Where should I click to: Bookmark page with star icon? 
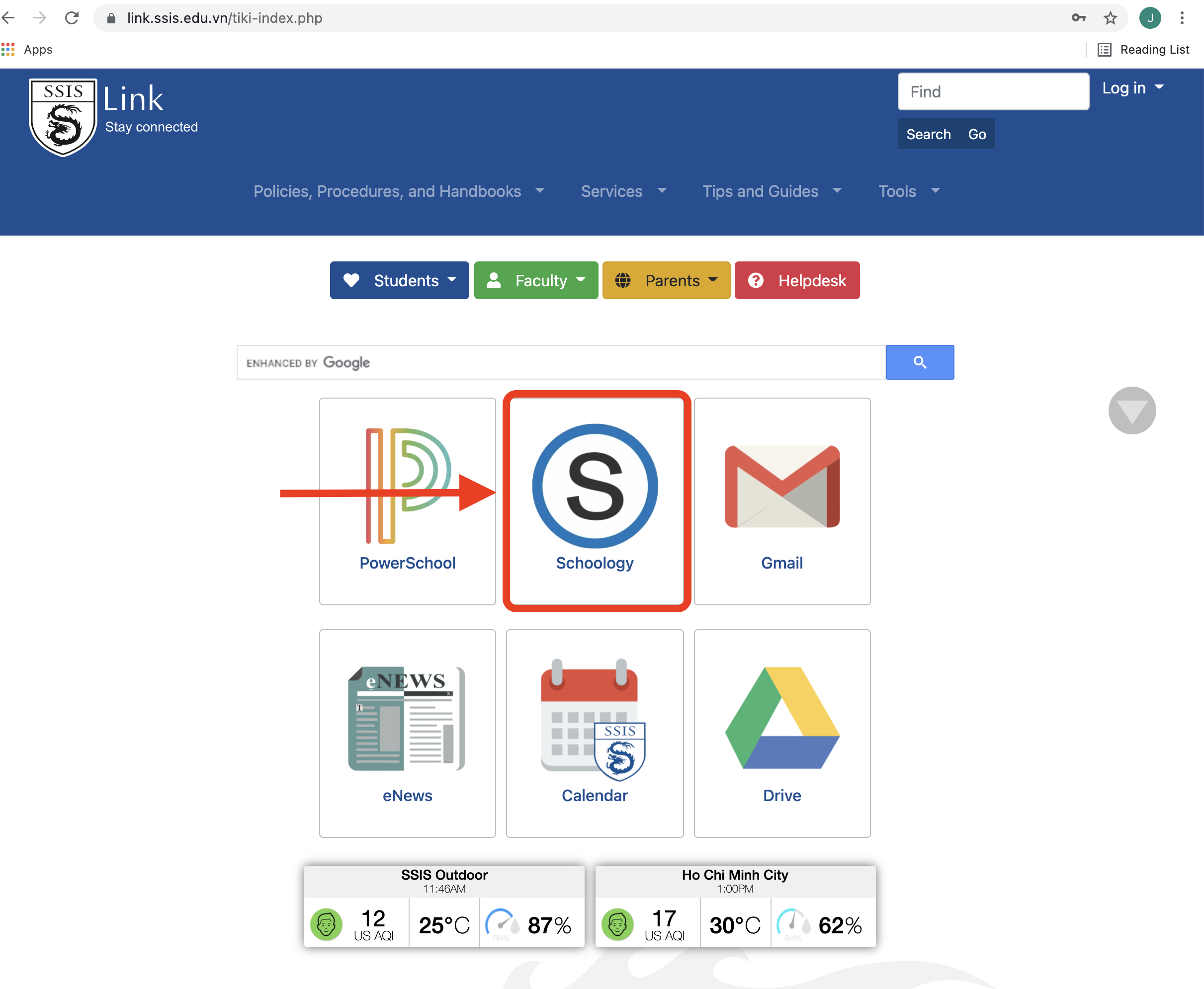click(1110, 18)
